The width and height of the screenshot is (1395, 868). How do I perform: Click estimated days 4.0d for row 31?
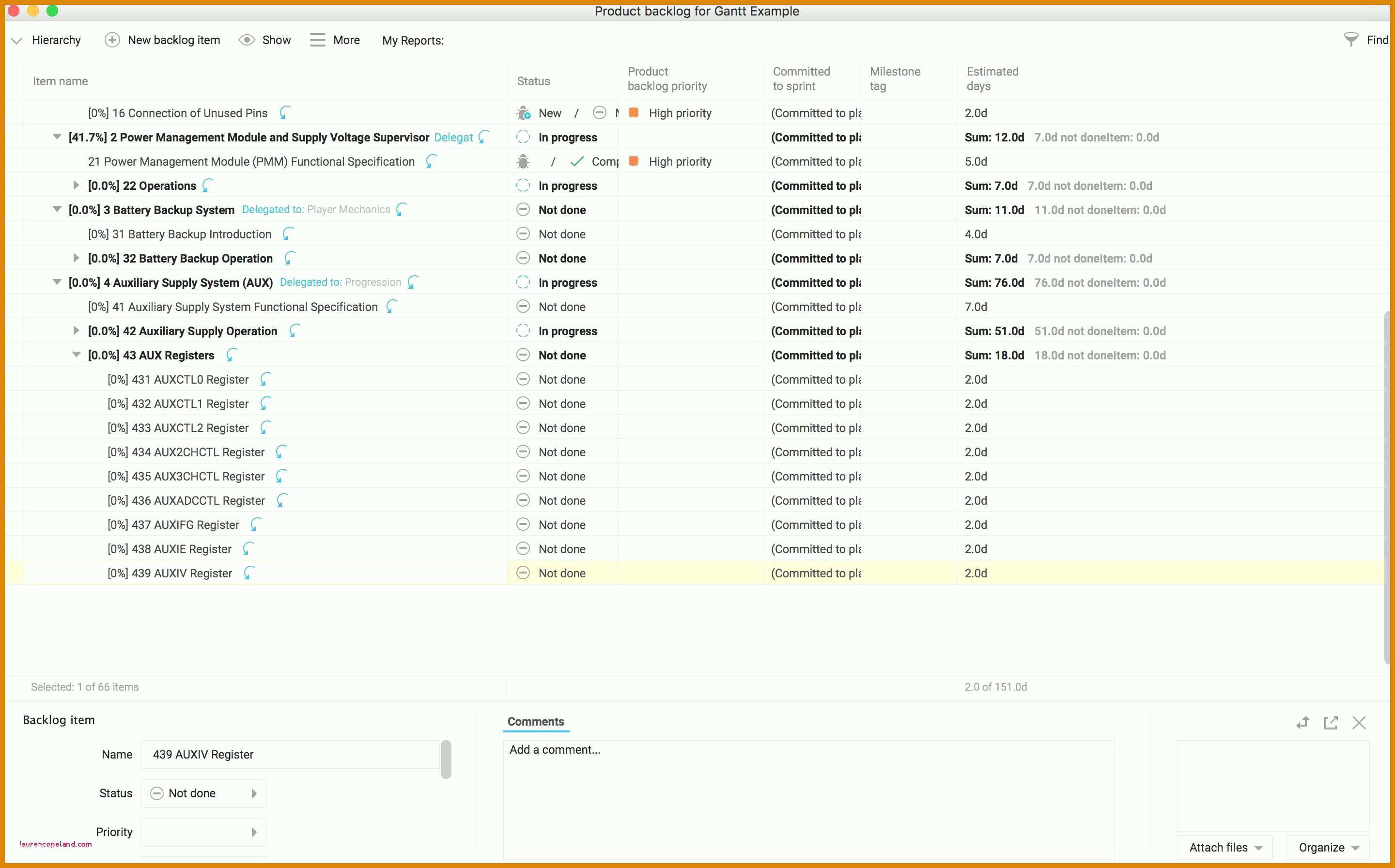coord(976,234)
